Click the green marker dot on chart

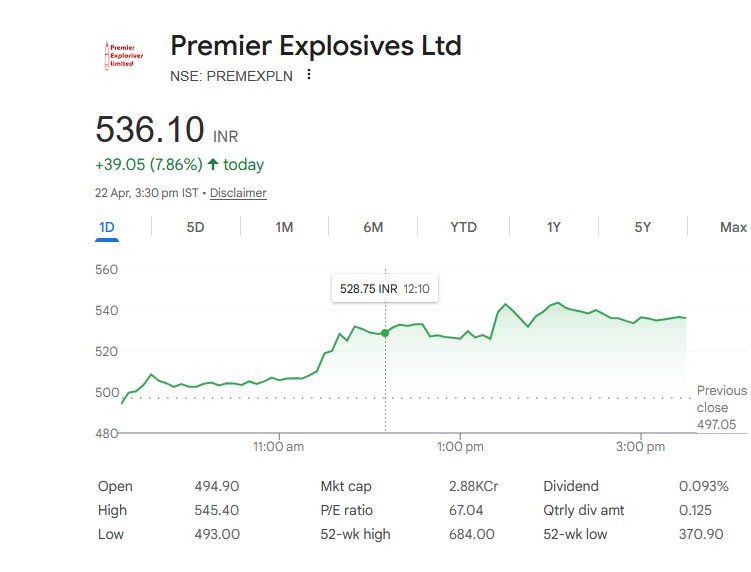click(385, 333)
